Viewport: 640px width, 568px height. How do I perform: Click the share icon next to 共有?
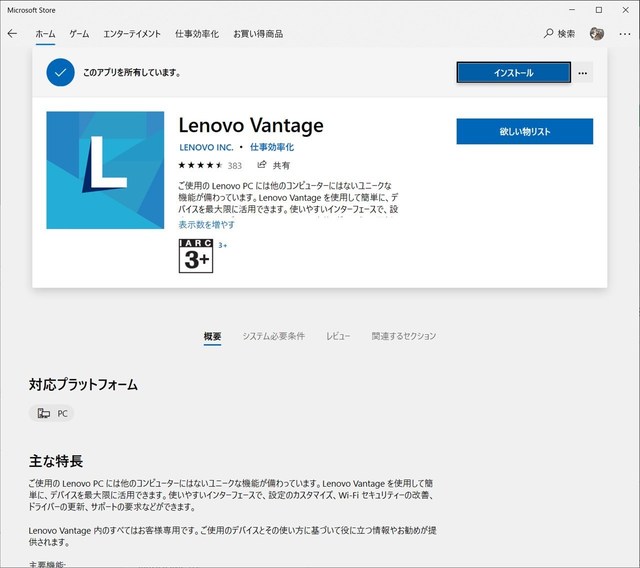[262, 164]
